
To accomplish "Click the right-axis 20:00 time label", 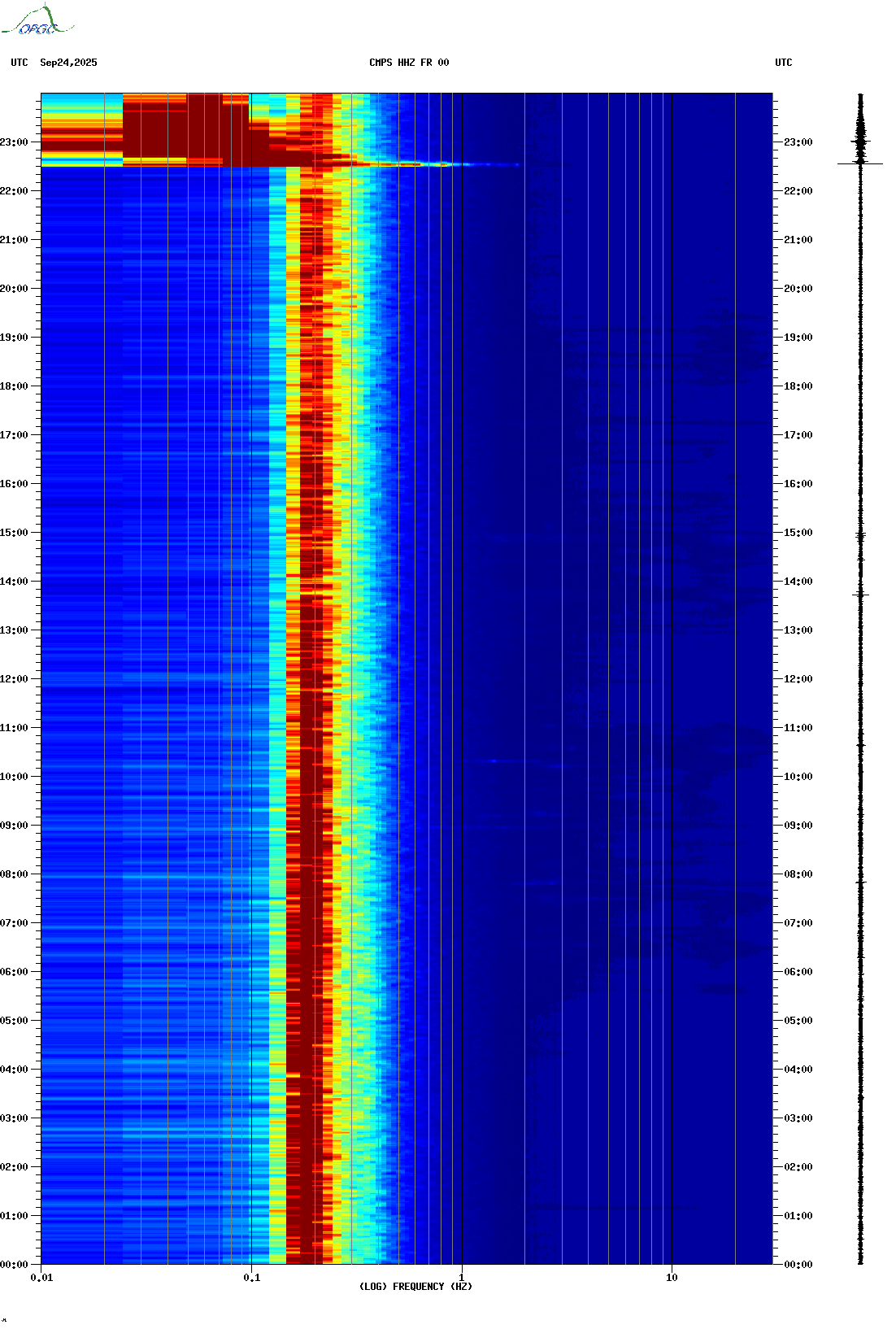I will pos(798,289).
